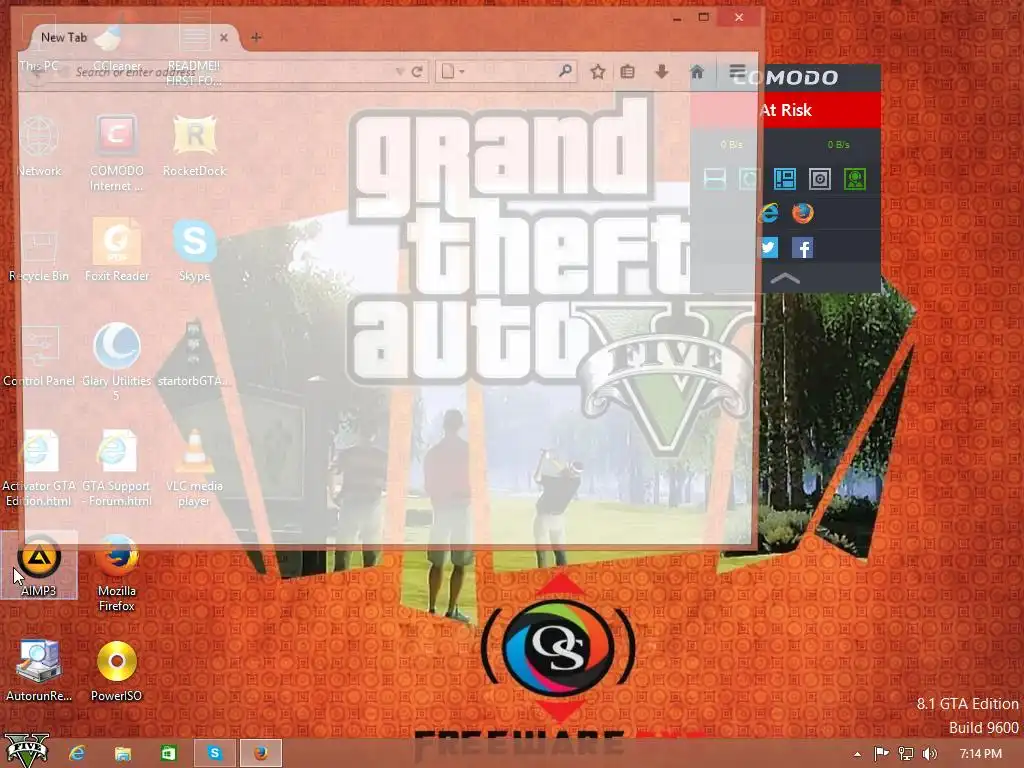Go to the Firefox home page
Viewport: 1024px width, 768px height.
tap(697, 71)
